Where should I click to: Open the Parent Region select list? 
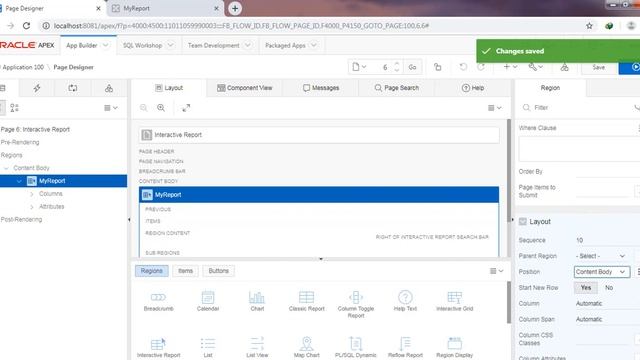click(x=602, y=256)
